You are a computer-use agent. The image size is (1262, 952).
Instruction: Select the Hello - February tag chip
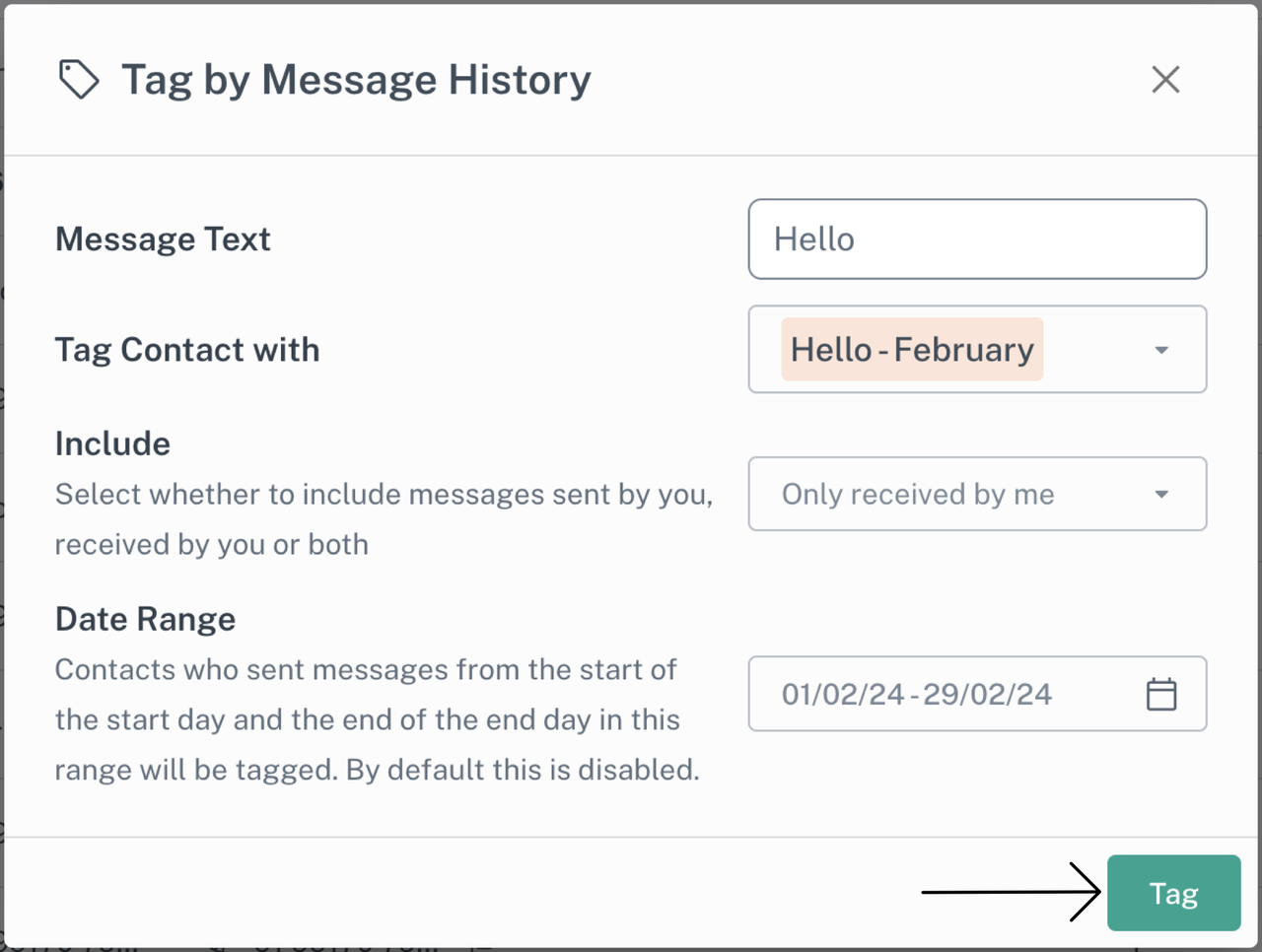point(912,350)
